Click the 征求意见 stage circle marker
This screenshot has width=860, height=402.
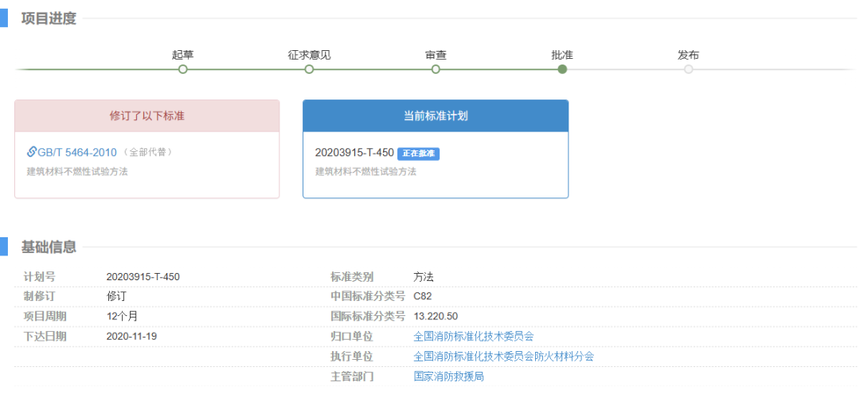309,69
